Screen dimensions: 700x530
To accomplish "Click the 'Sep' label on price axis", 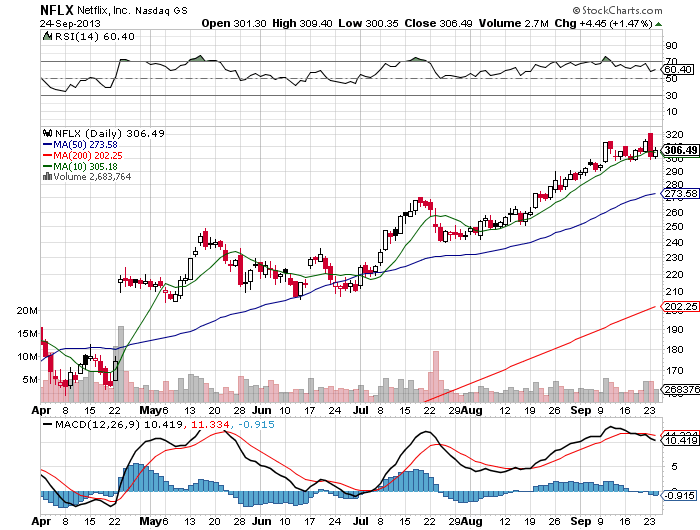I will tap(581, 410).
